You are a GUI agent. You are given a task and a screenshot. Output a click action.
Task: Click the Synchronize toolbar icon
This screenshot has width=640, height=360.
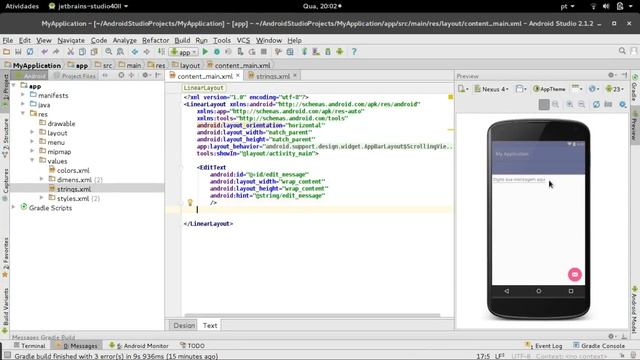coord(30,52)
